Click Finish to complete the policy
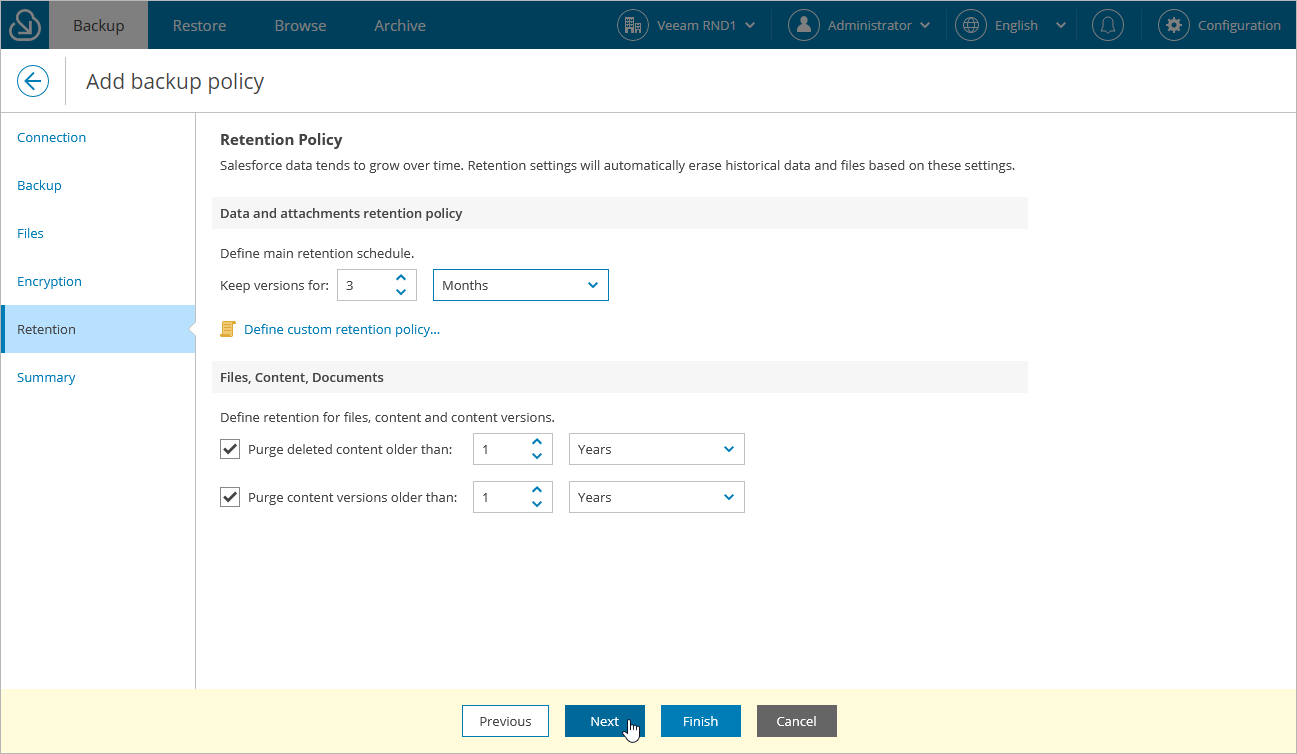Screen dimensions: 1297x754 (700, 721)
